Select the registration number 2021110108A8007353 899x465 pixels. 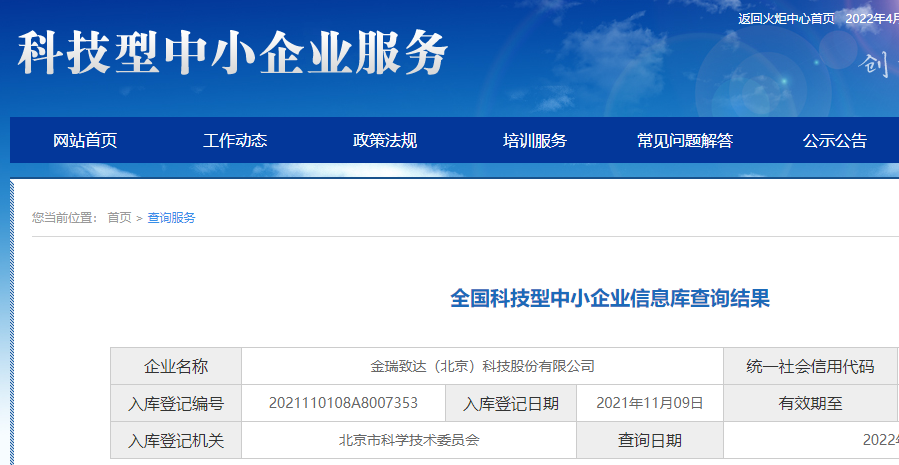point(343,403)
